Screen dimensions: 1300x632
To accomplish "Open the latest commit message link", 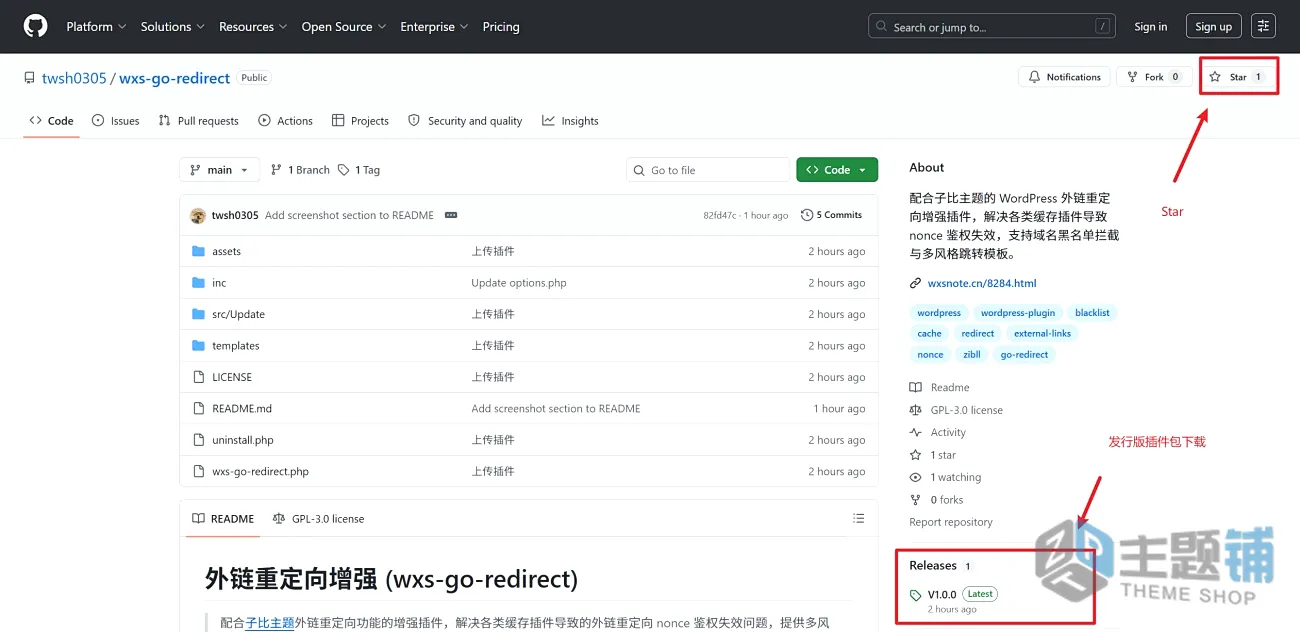I will tap(349, 215).
